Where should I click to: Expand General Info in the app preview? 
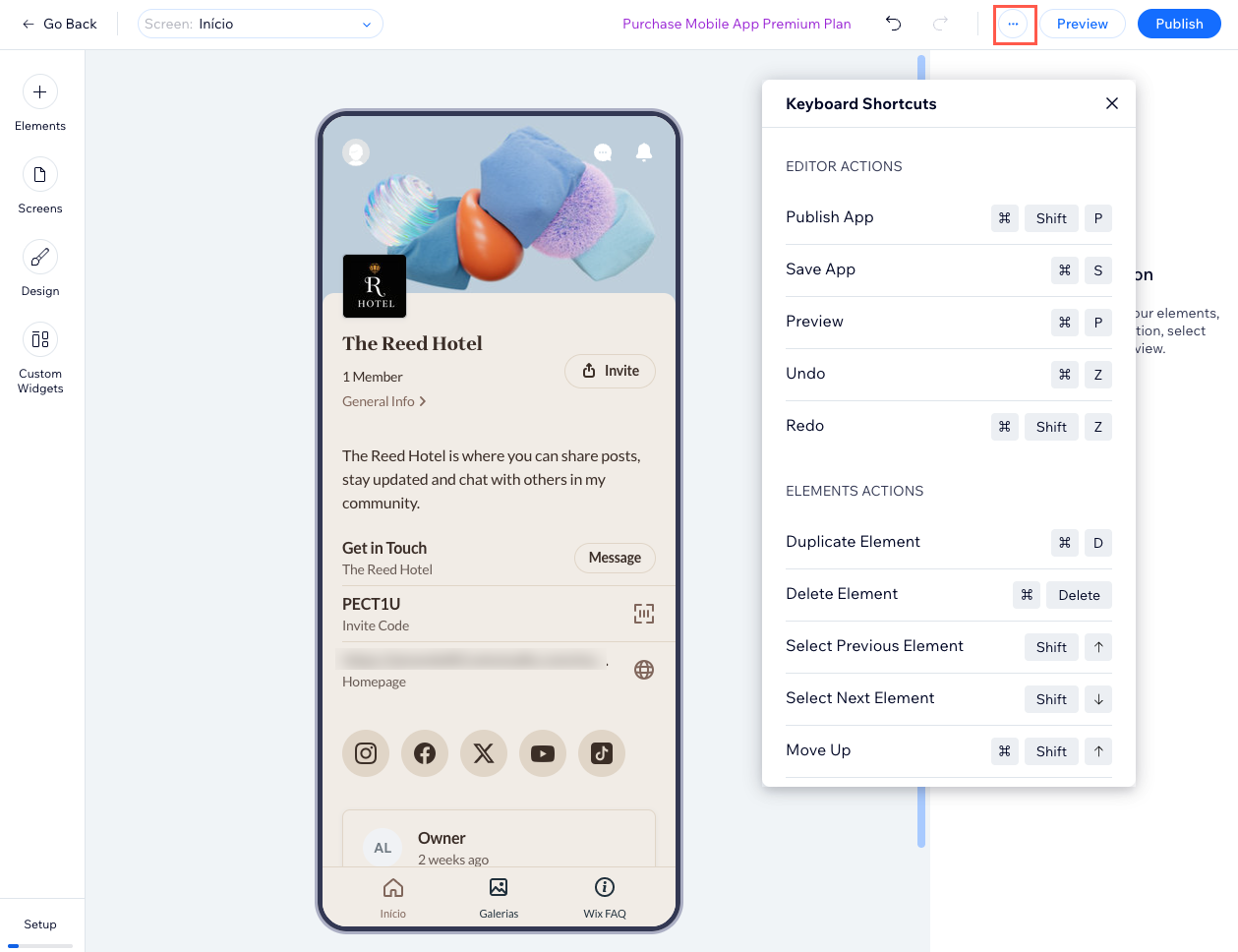pos(383,401)
